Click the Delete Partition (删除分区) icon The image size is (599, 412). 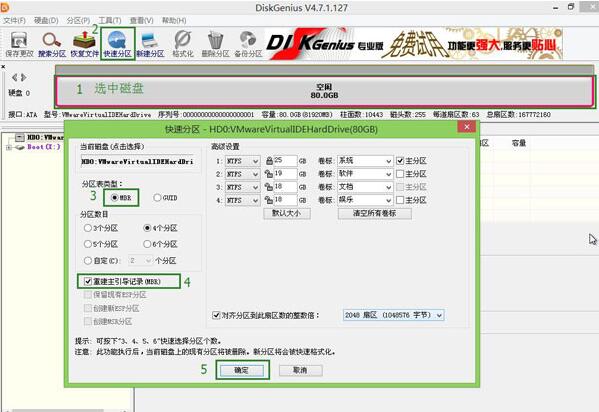click(215, 44)
